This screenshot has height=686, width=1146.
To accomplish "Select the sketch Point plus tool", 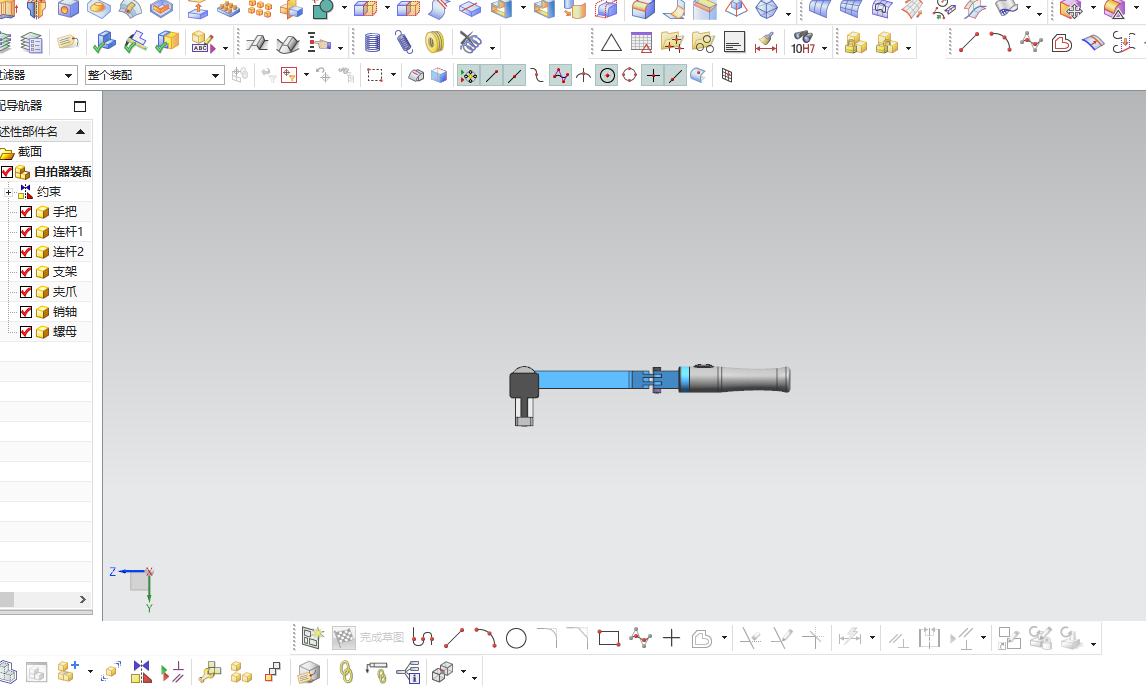I will click(671, 639).
